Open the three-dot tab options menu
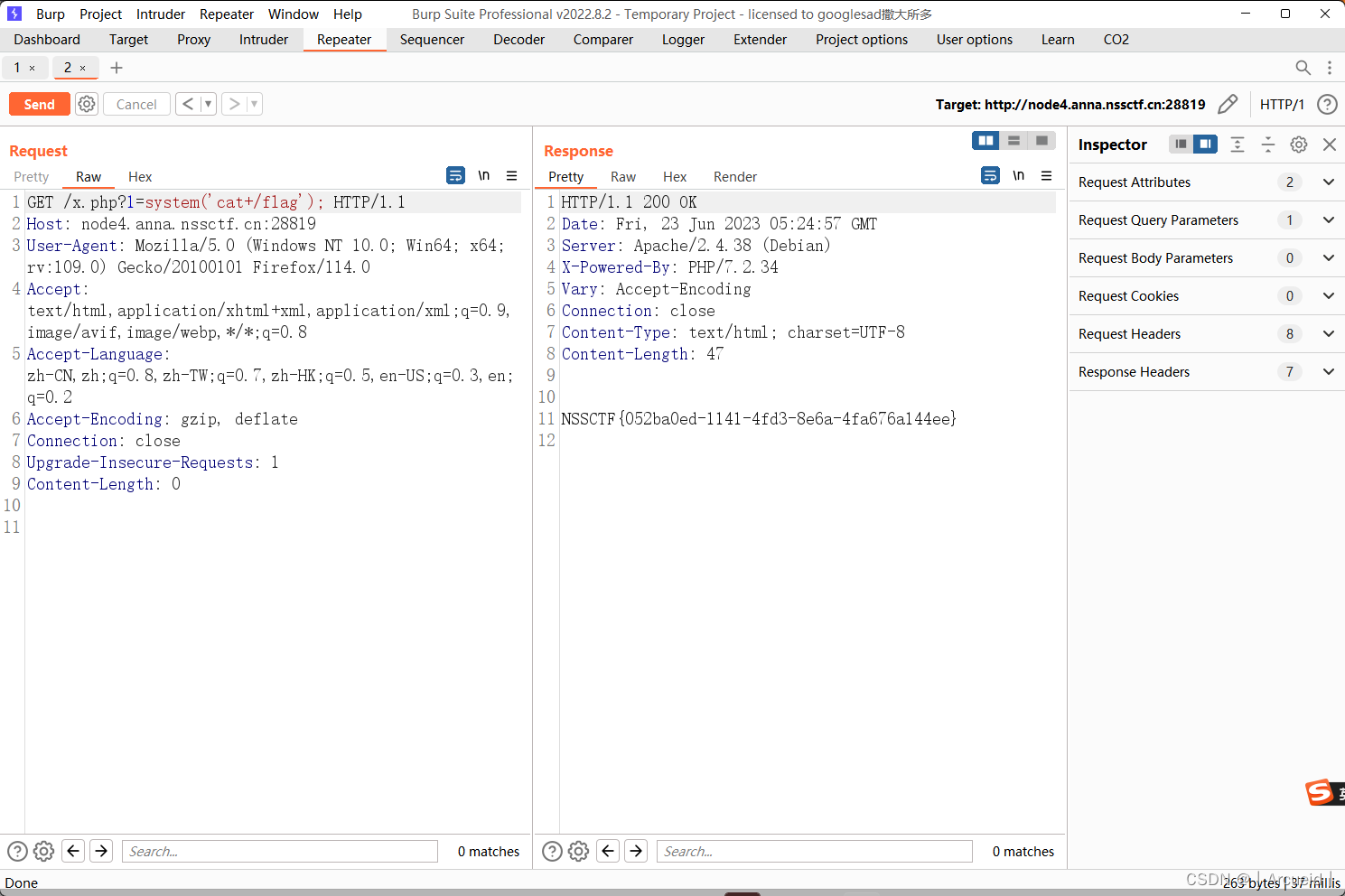 1330,68
